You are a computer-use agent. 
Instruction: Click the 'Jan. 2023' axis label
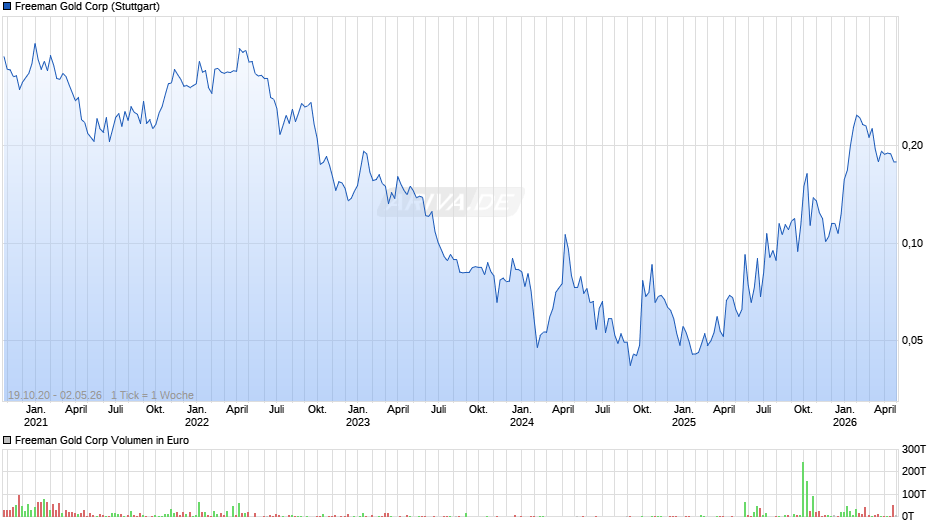click(358, 416)
